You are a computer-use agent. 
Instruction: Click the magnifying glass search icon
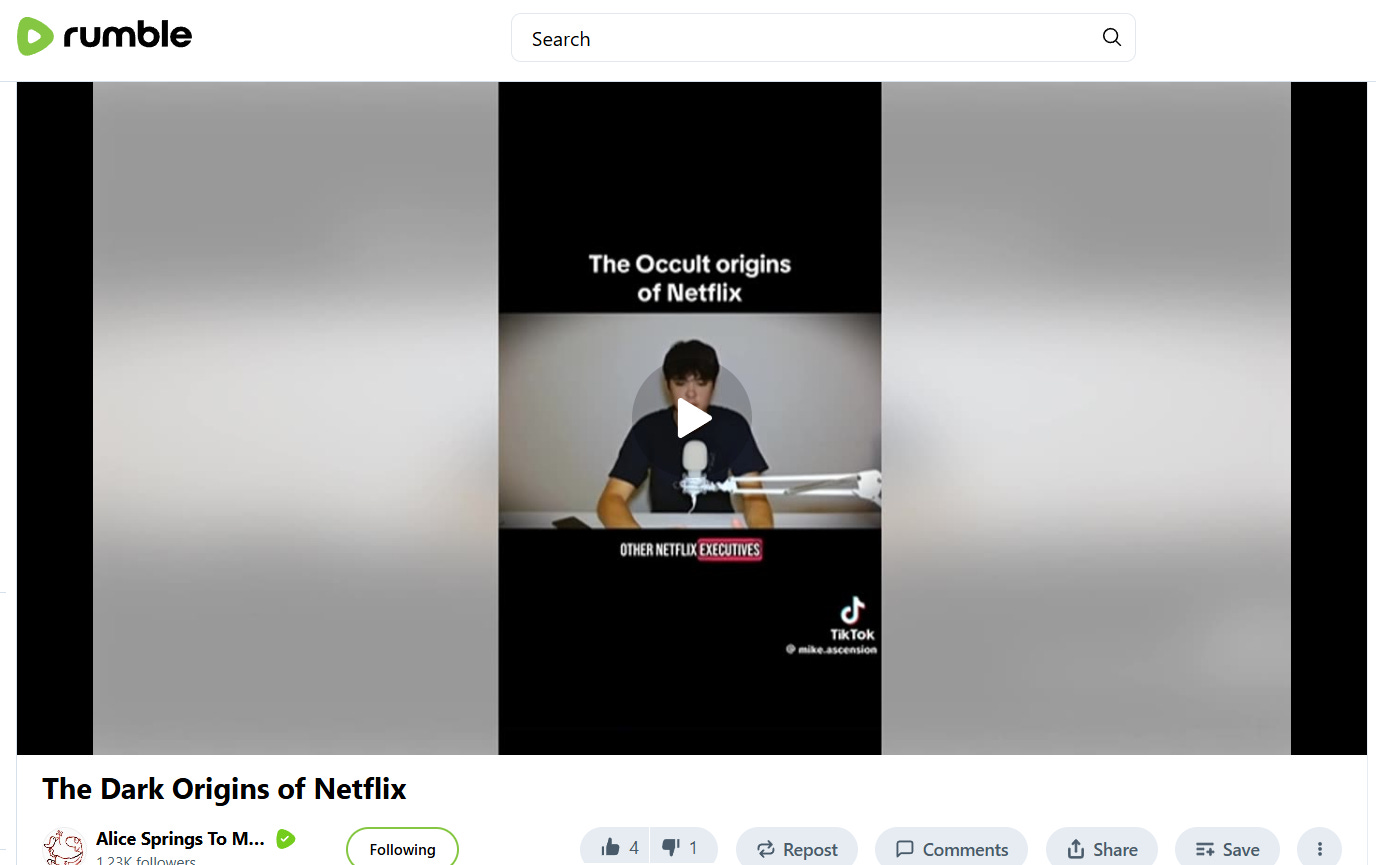(1111, 38)
